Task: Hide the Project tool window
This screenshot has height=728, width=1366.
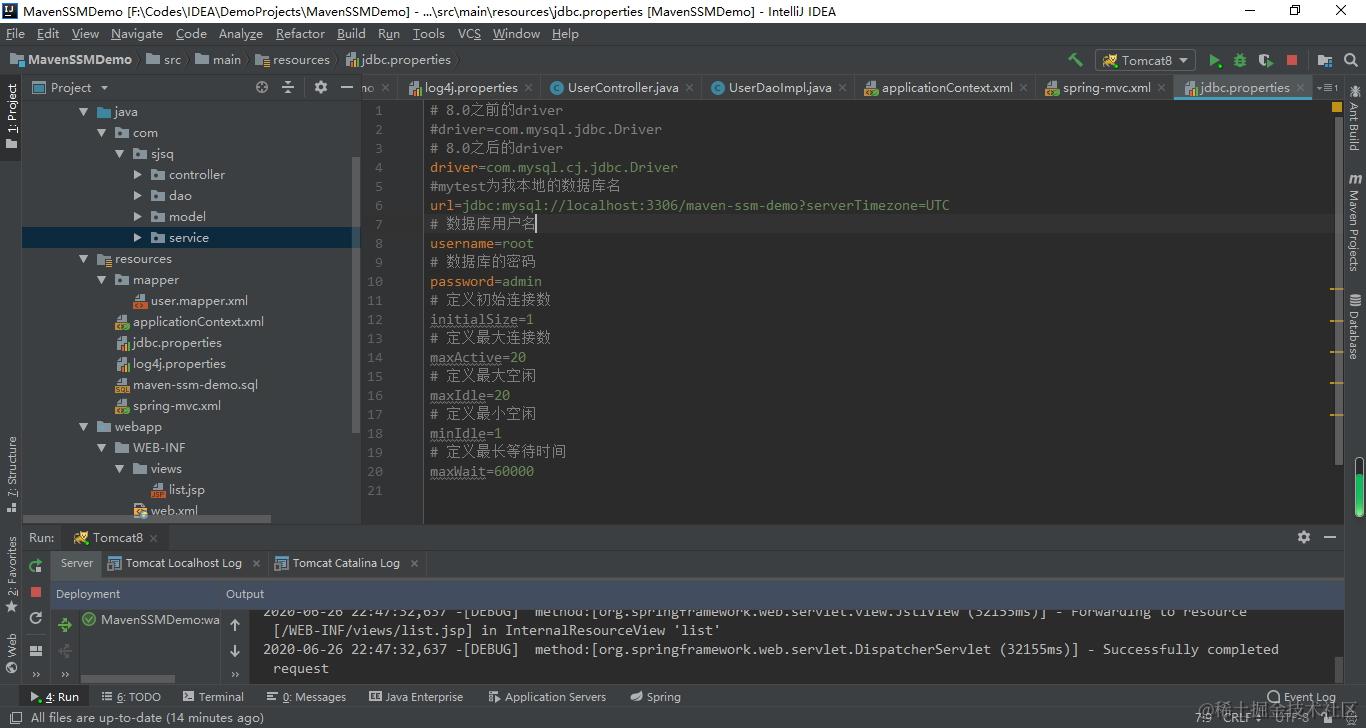Action: 347,87
